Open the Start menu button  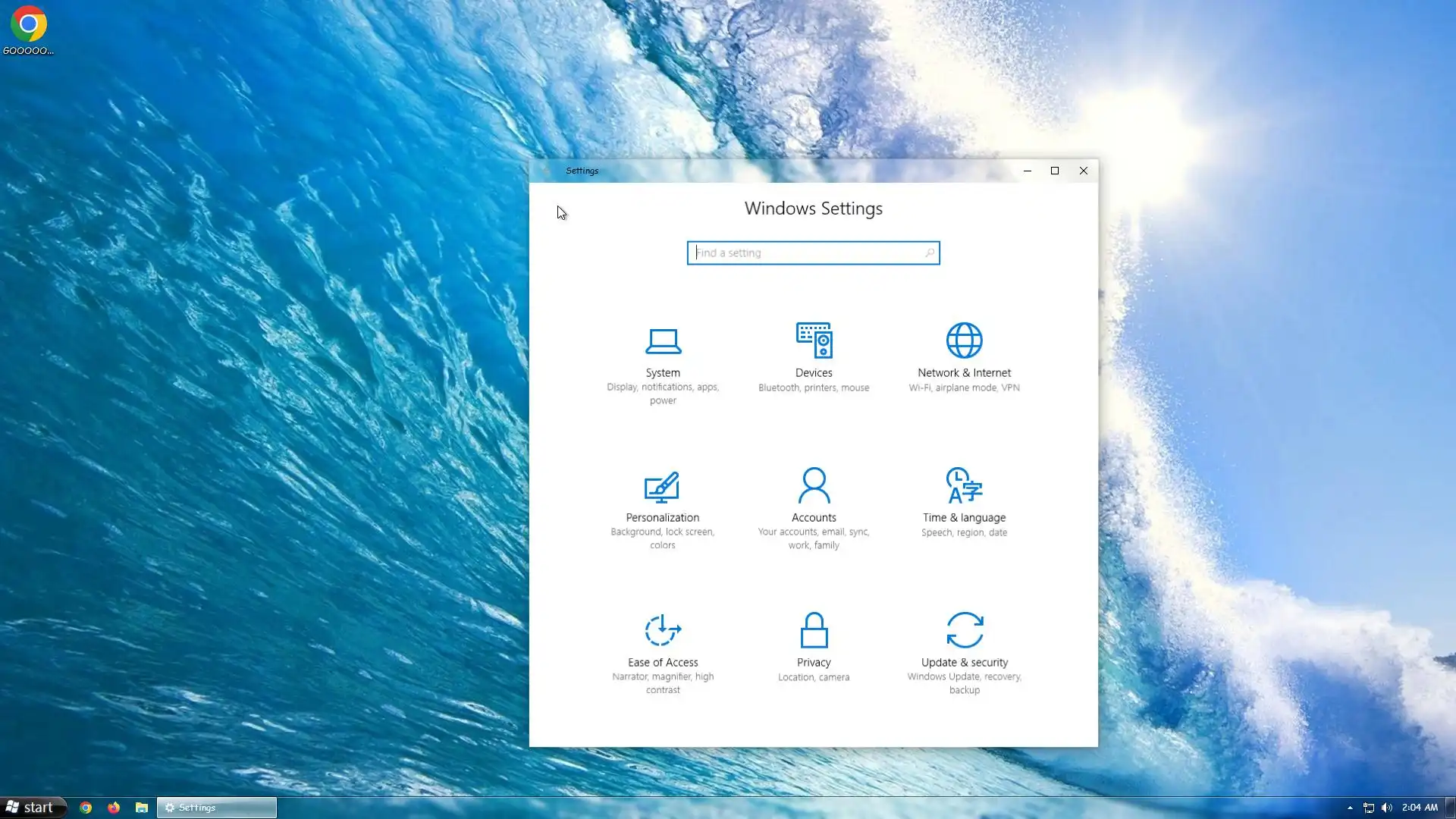(x=30, y=808)
